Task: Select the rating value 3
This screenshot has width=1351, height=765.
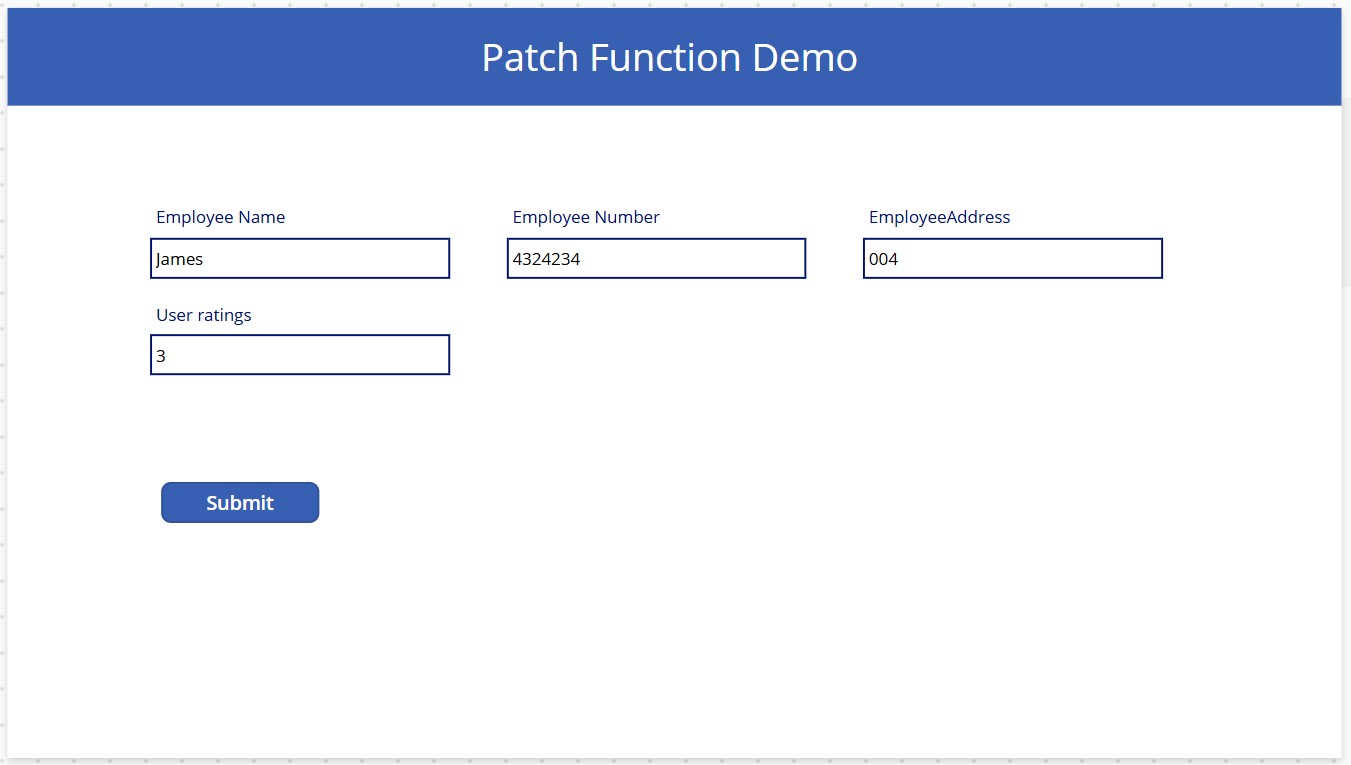Action: (x=160, y=354)
